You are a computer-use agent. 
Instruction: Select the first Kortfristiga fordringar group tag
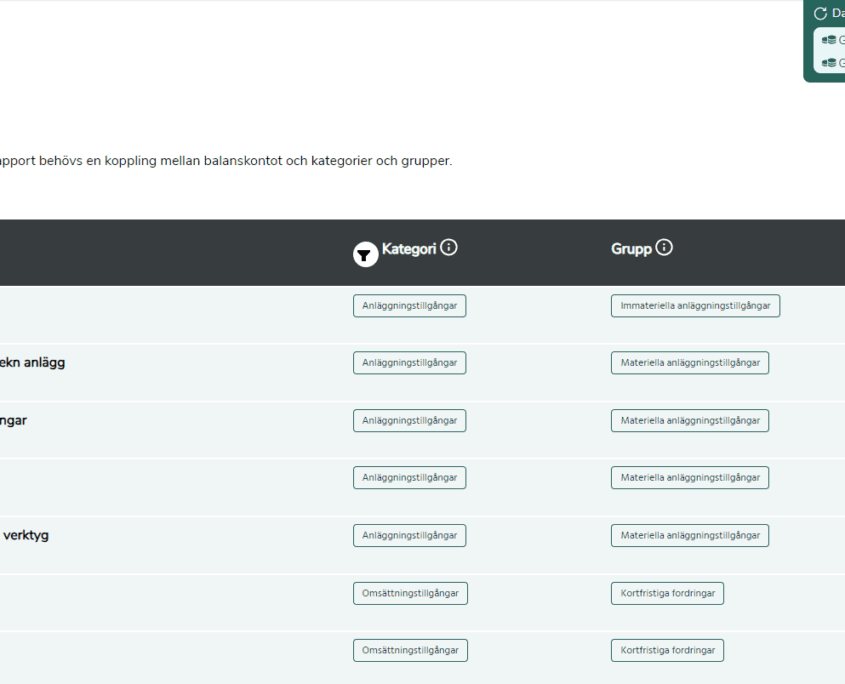(x=667, y=593)
